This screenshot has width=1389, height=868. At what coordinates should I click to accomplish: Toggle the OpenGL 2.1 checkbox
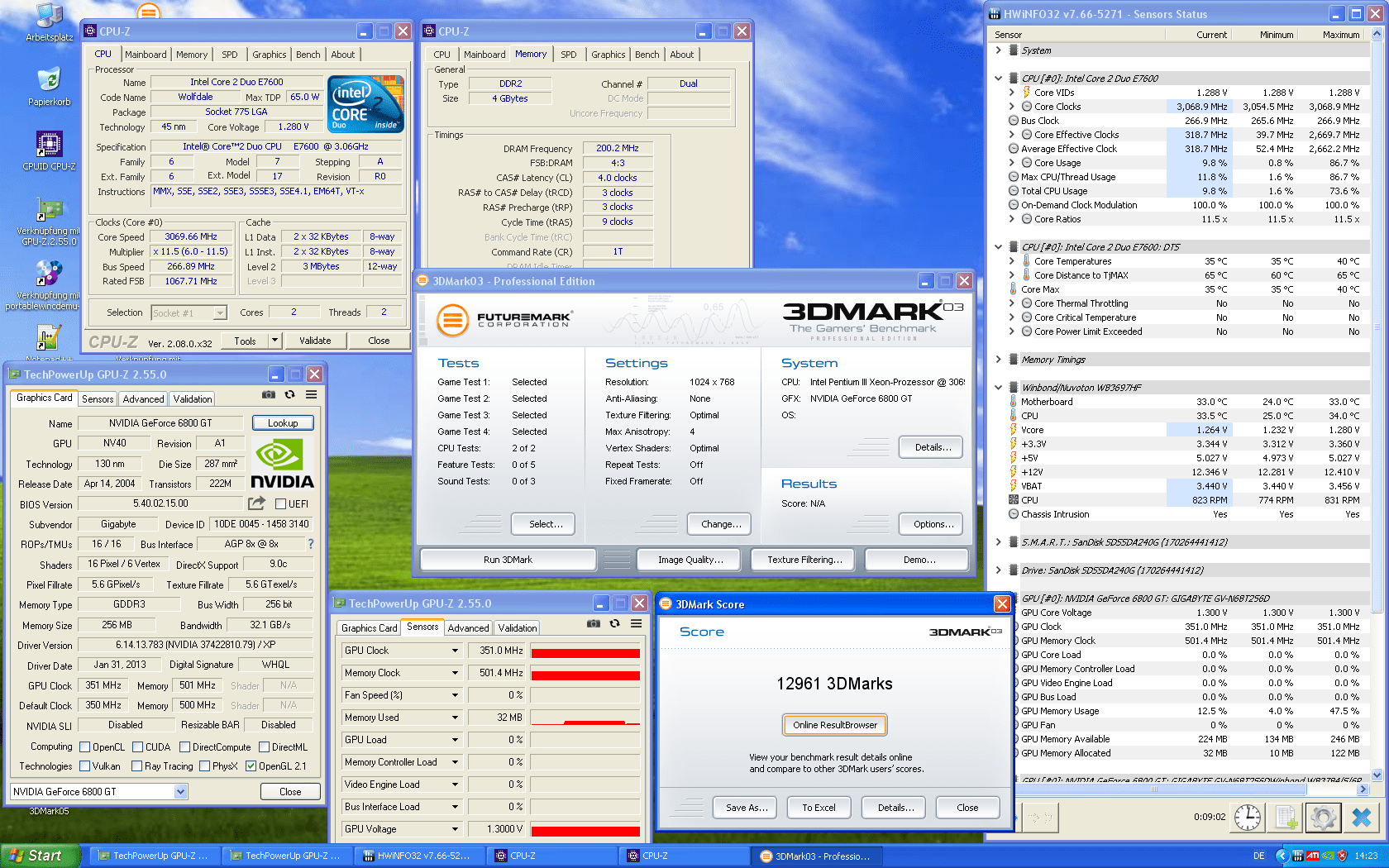251,766
